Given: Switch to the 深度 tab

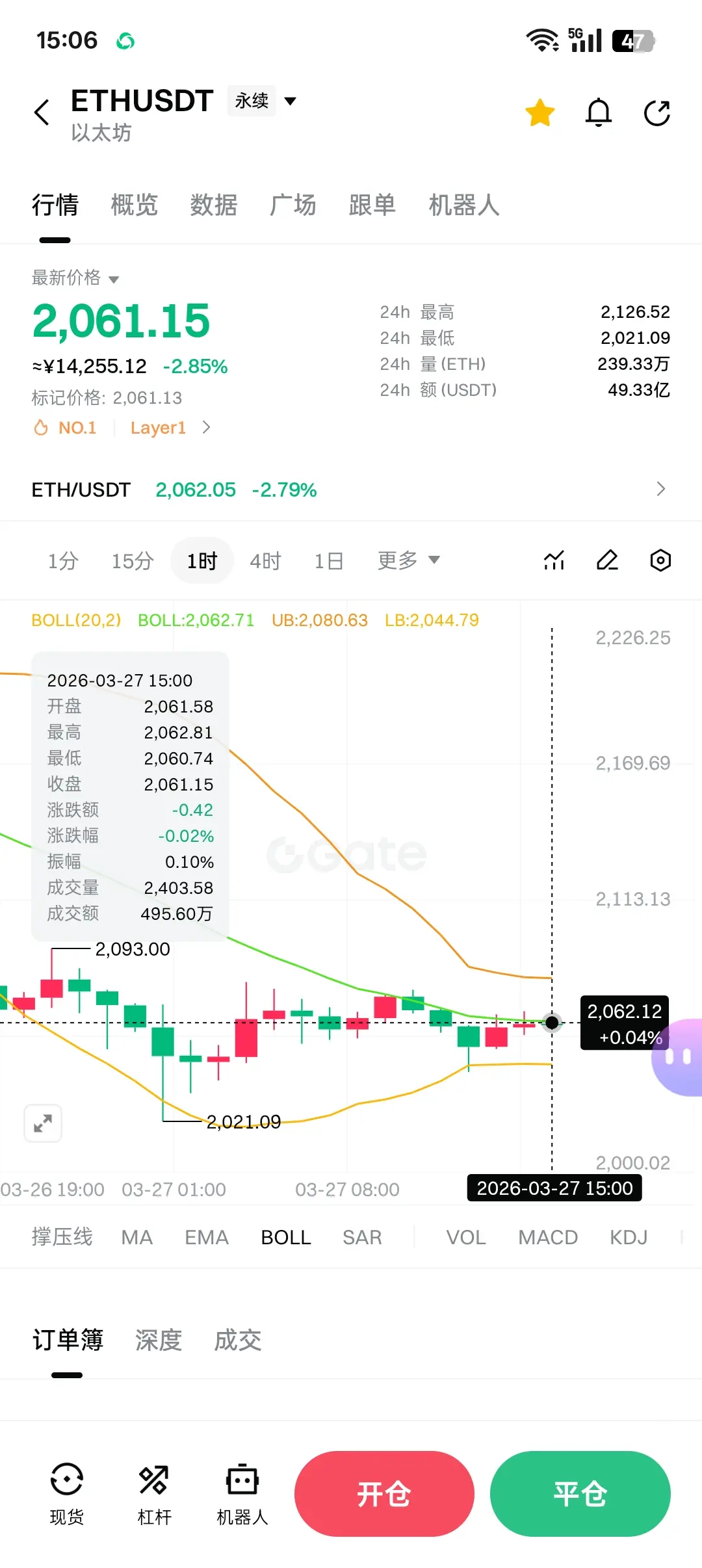Looking at the screenshot, I should 159,1340.
